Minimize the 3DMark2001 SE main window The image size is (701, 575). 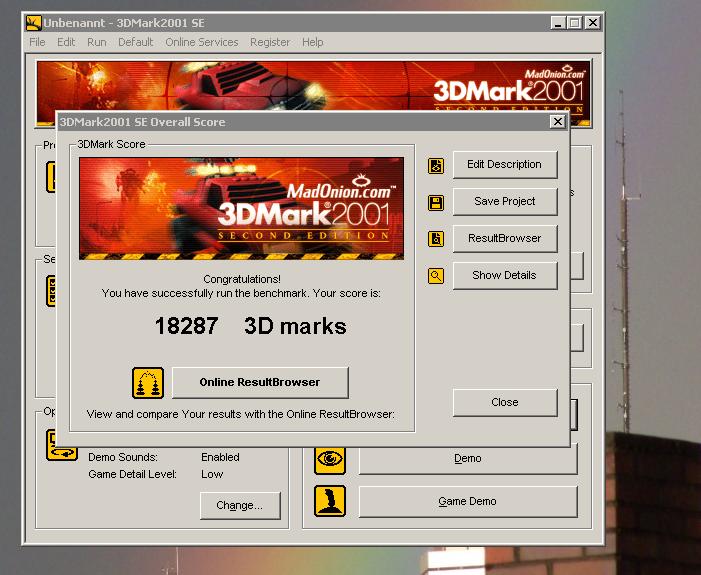(557, 22)
